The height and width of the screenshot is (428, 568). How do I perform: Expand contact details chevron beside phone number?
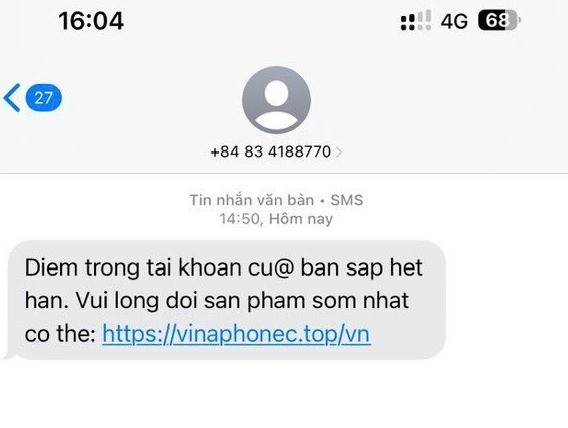coord(339,152)
